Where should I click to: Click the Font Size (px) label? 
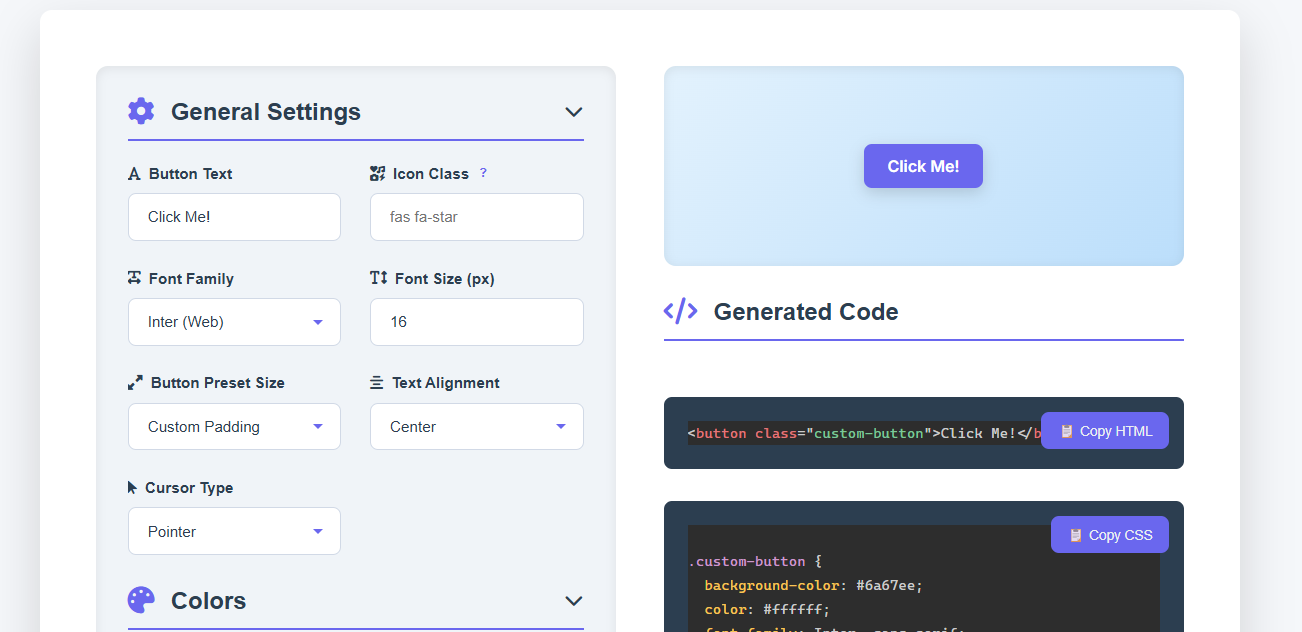pos(445,279)
